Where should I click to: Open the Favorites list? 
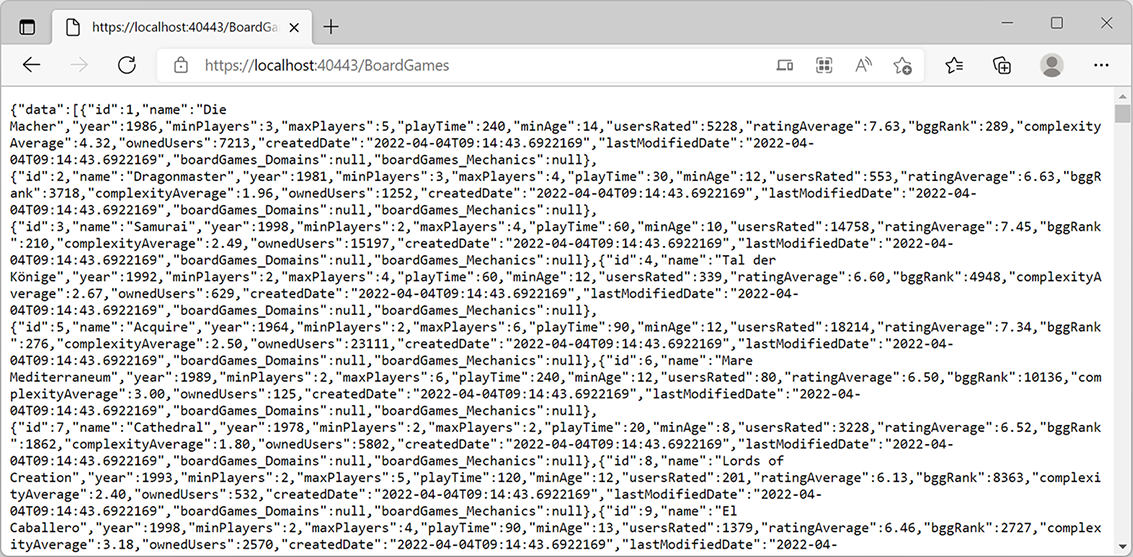click(954, 66)
